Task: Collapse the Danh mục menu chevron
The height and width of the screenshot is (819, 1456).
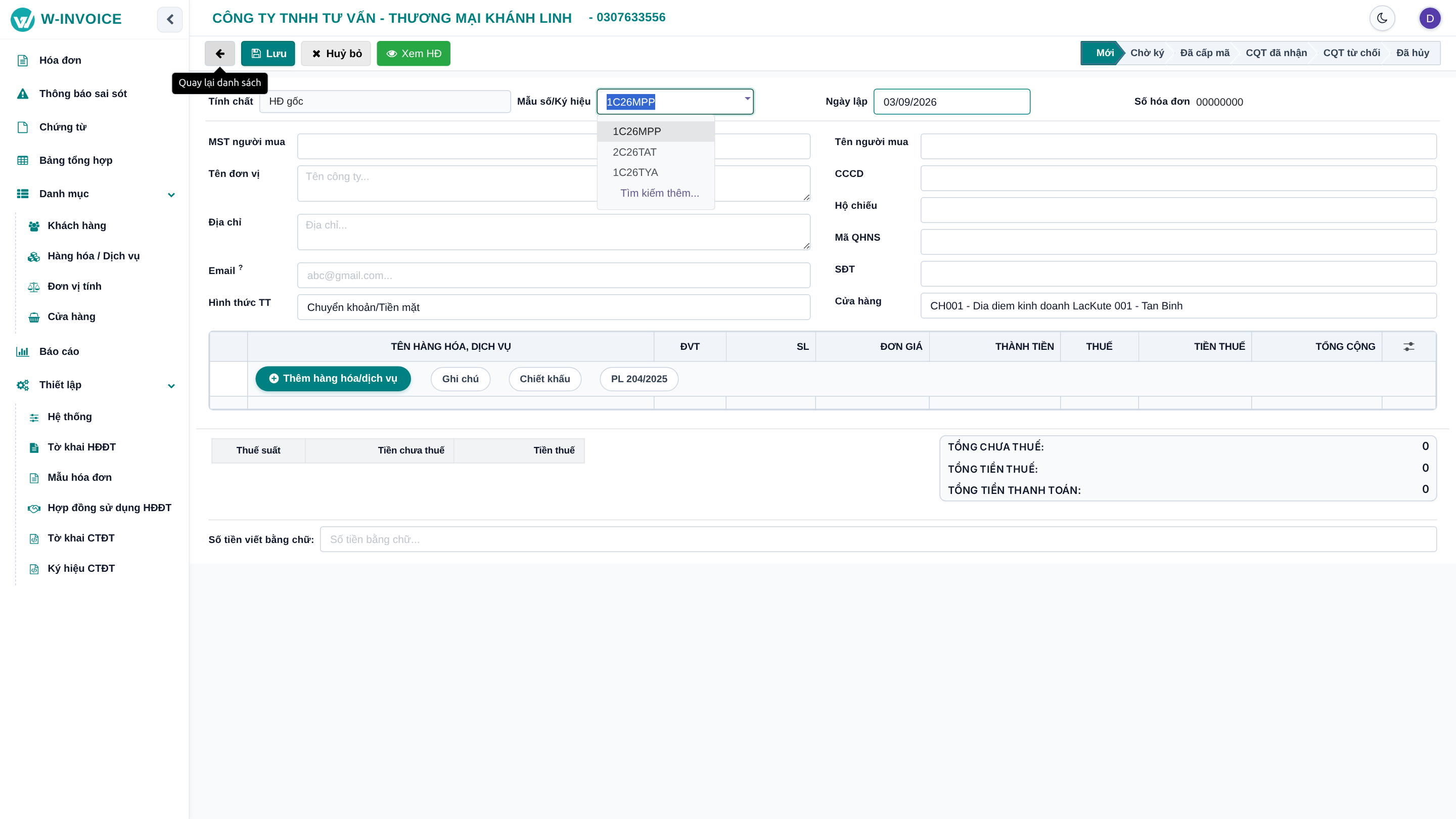Action: (x=171, y=195)
